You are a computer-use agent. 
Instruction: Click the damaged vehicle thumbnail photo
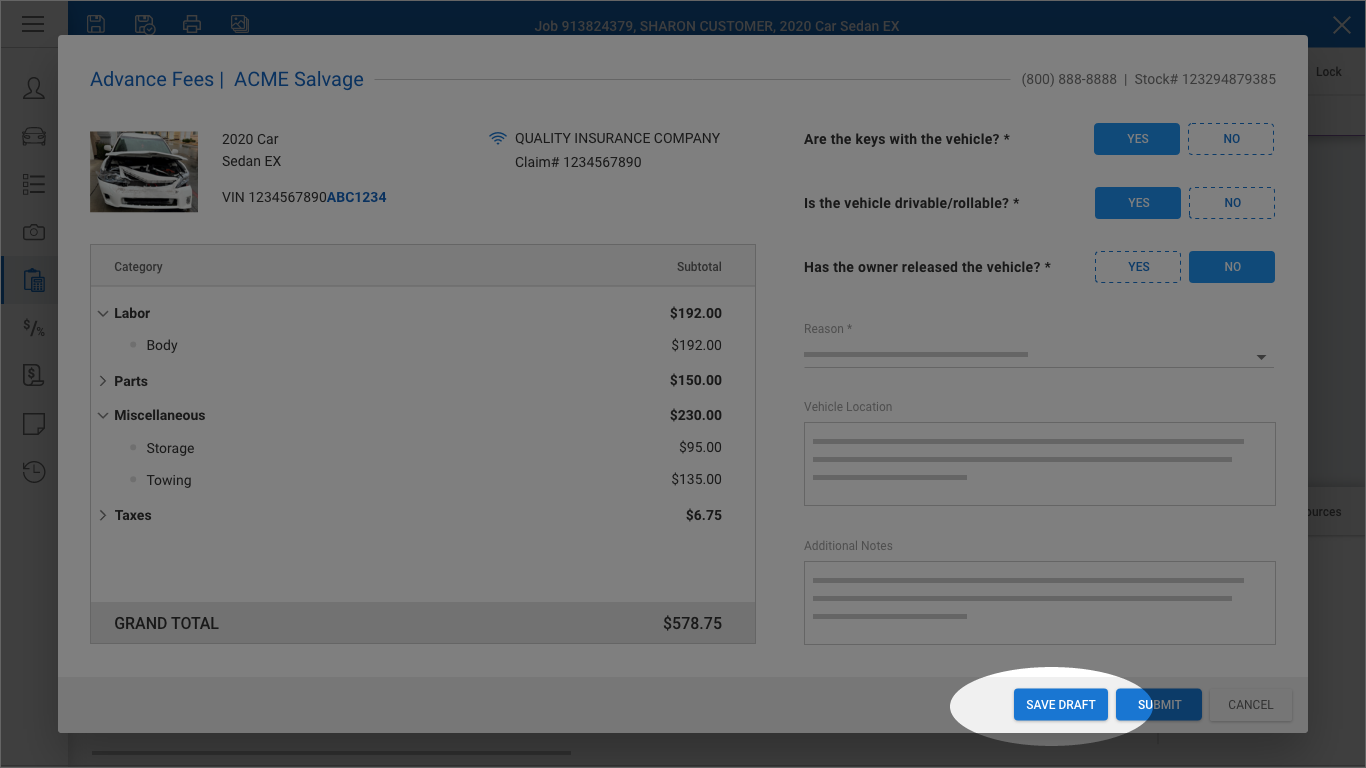point(144,171)
